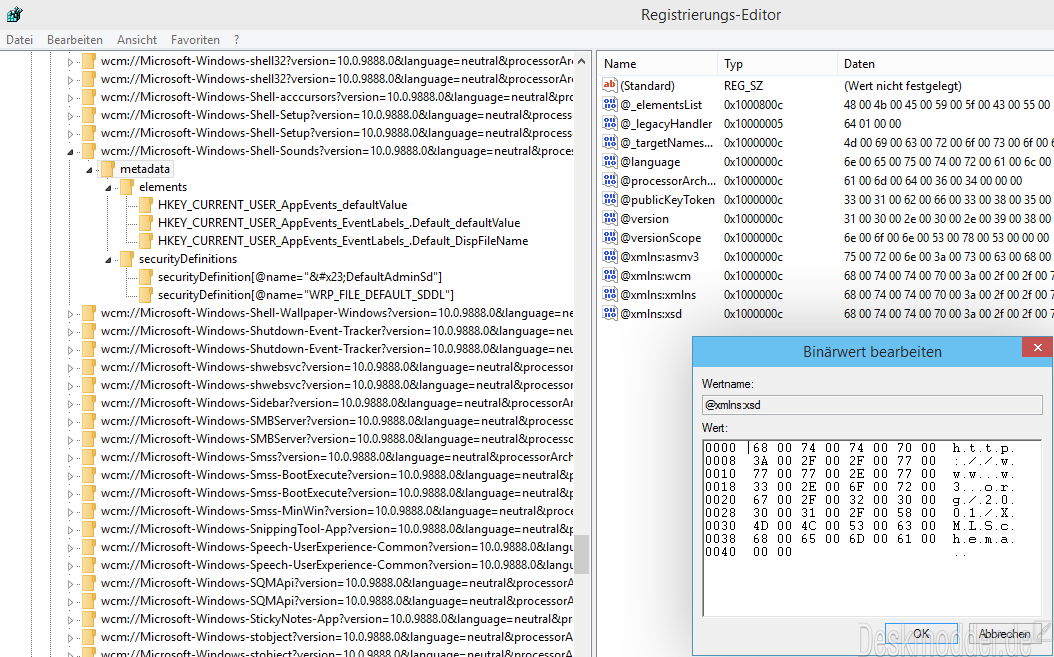Expand the Microsoft-Windows-Sidebar key
This screenshot has height=657, width=1054.
[x=71, y=403]
